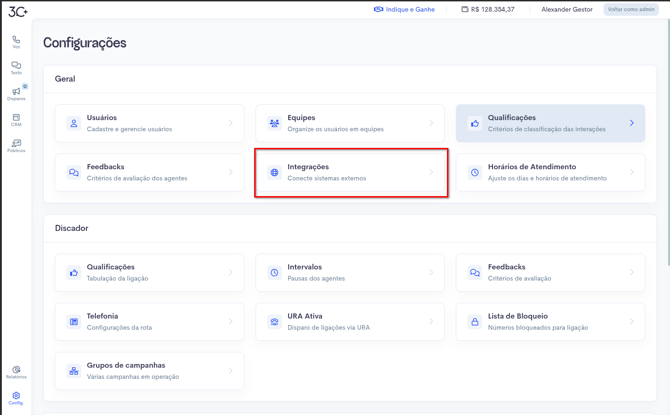Click the Config gear icon in sidebar
The image size is (670, 415).
16,397
